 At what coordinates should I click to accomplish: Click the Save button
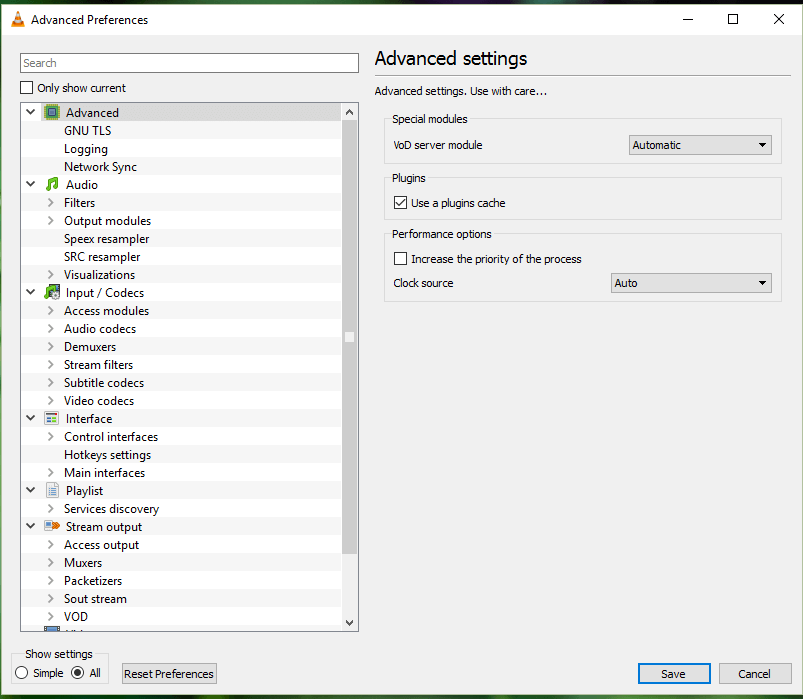[674, 673]
